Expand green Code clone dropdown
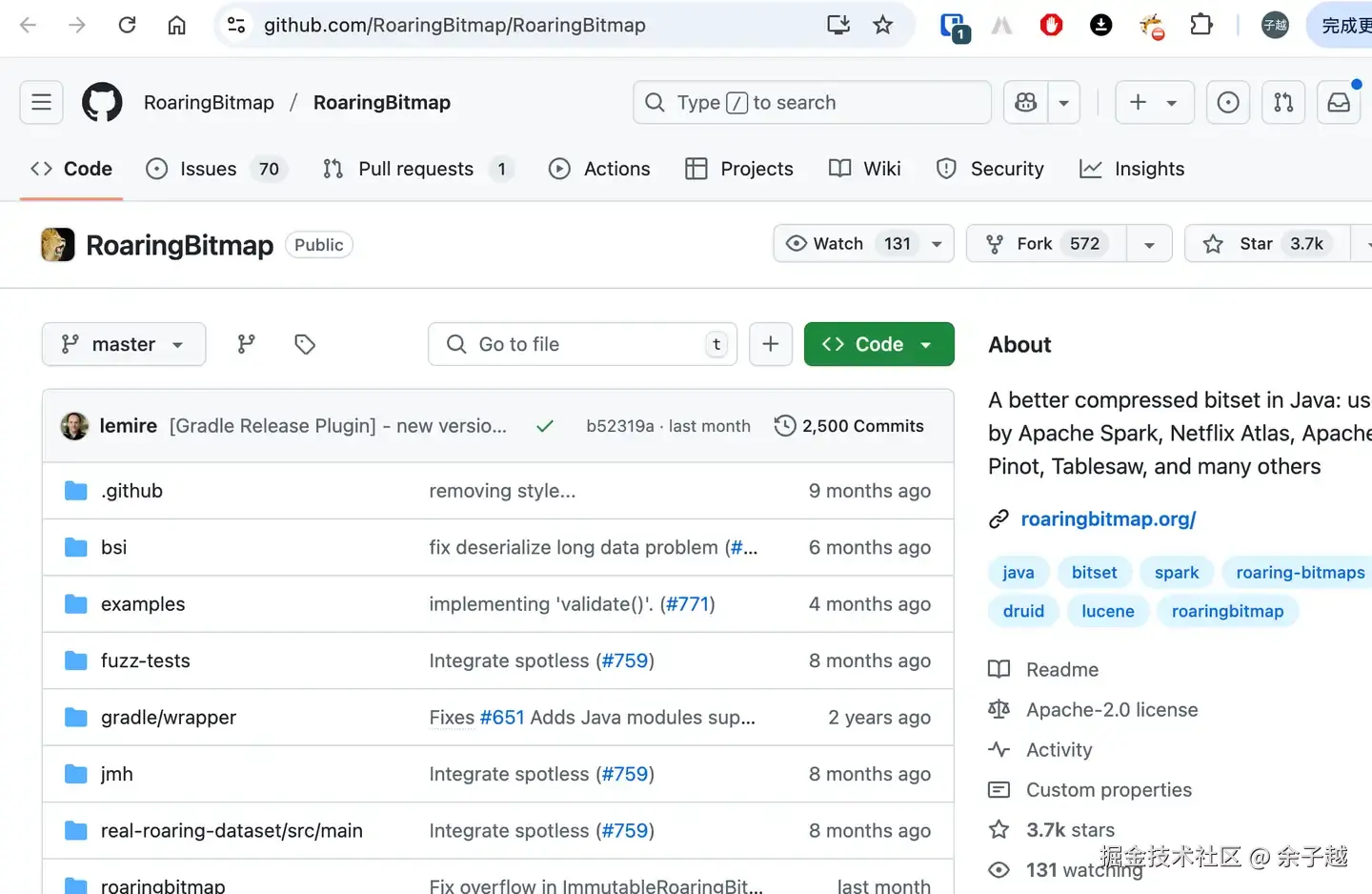 pyautogui.click(x=878, y=344)
